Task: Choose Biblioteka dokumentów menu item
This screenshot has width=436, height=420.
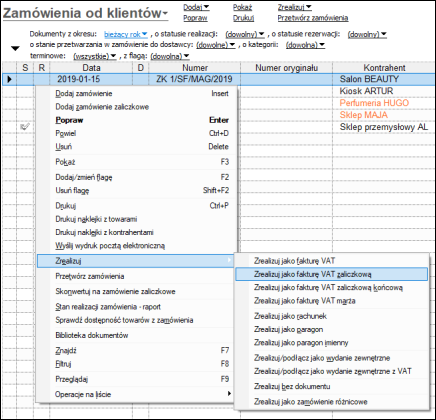Action: point(137,335)
